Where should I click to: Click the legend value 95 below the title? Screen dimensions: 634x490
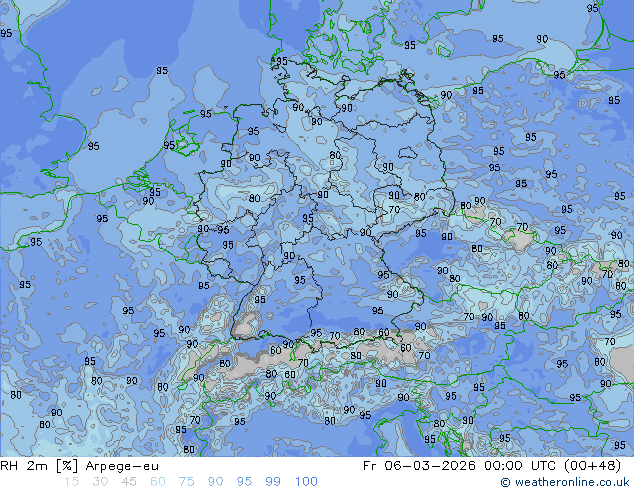pos(244,482)
